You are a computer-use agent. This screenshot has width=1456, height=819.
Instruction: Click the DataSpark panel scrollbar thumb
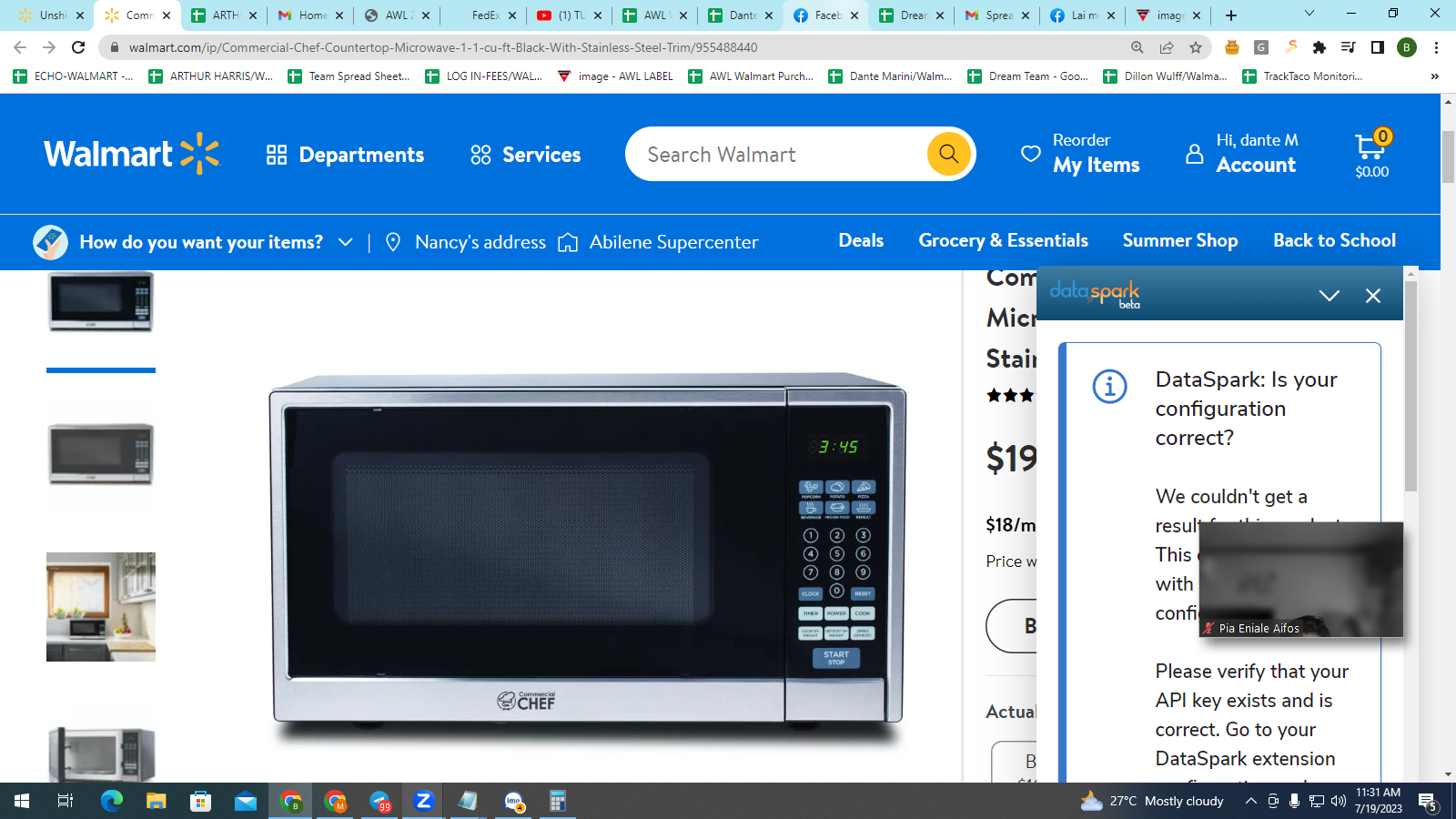click(1410, 386)
